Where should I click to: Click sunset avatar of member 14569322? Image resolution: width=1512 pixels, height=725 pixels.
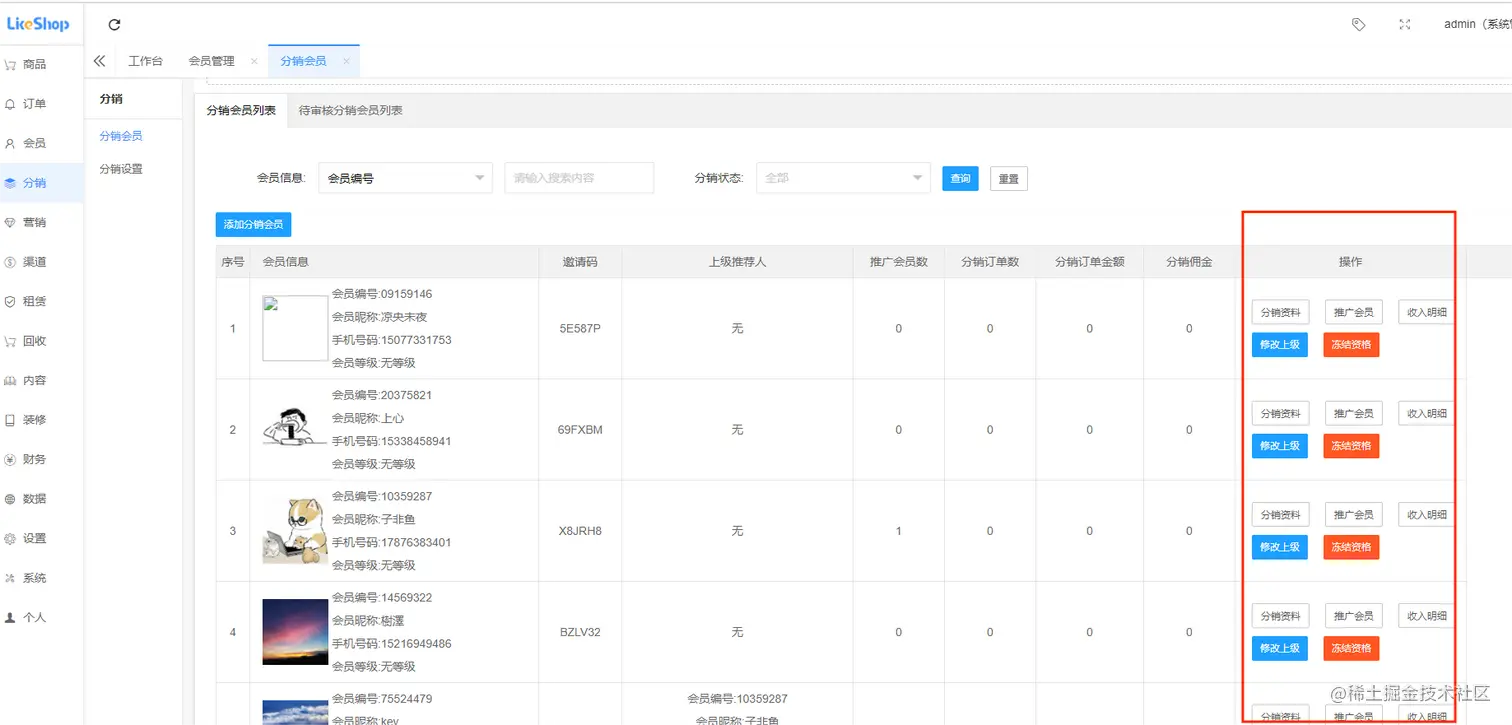pyautogui.click(x=295, y=632)
